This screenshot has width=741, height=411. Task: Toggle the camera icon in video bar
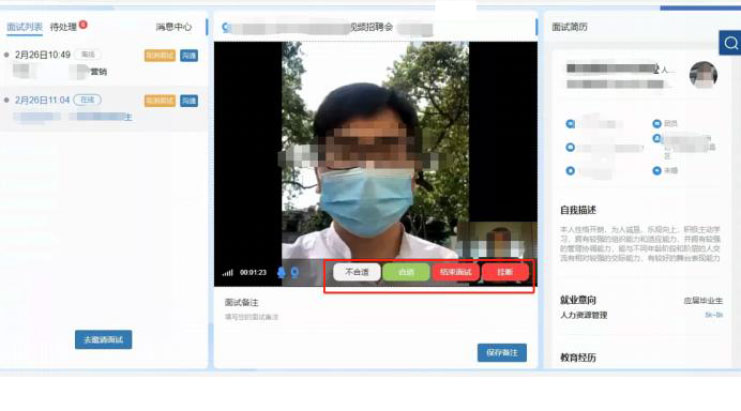pos(295,273)
